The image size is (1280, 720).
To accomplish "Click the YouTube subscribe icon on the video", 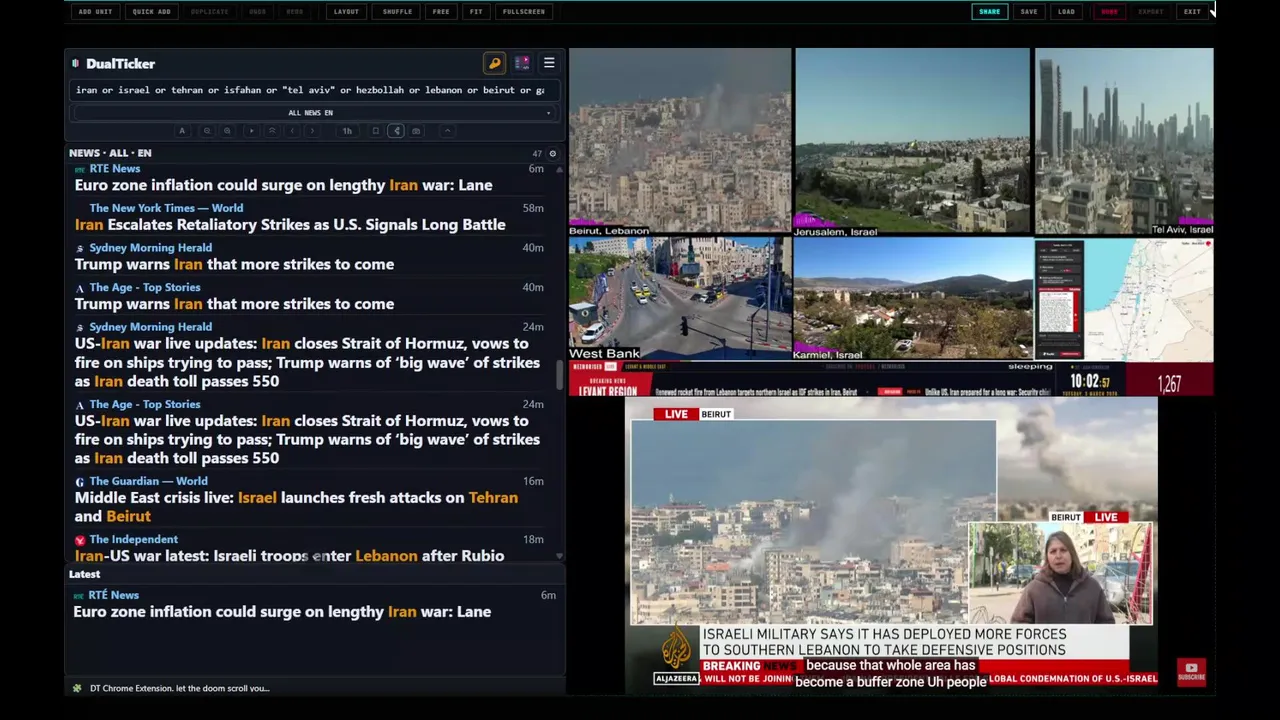I will [1191, 671].
